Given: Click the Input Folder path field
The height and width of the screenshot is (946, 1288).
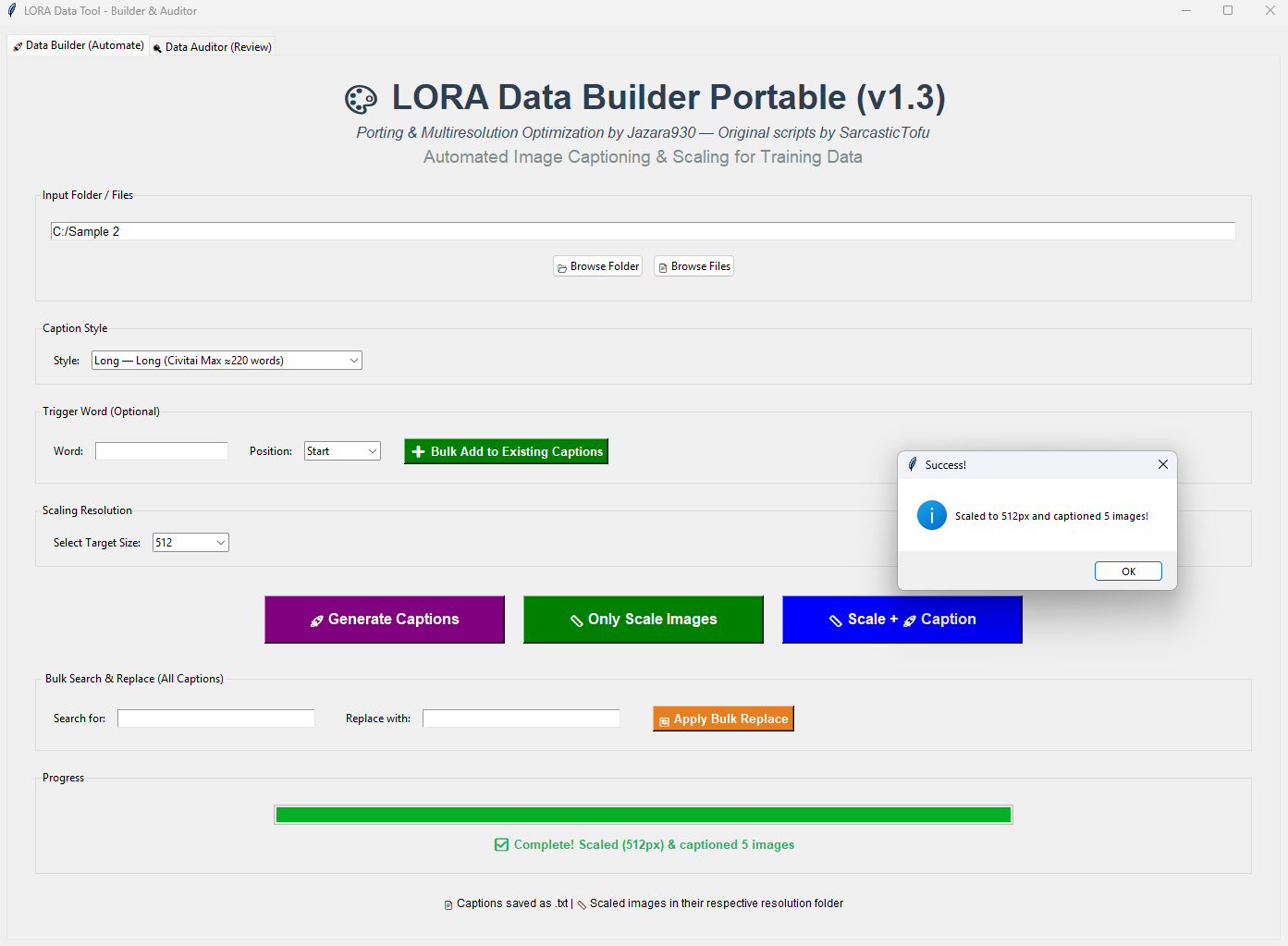Looking at the screenshot, I should click(x=643, y=231).
